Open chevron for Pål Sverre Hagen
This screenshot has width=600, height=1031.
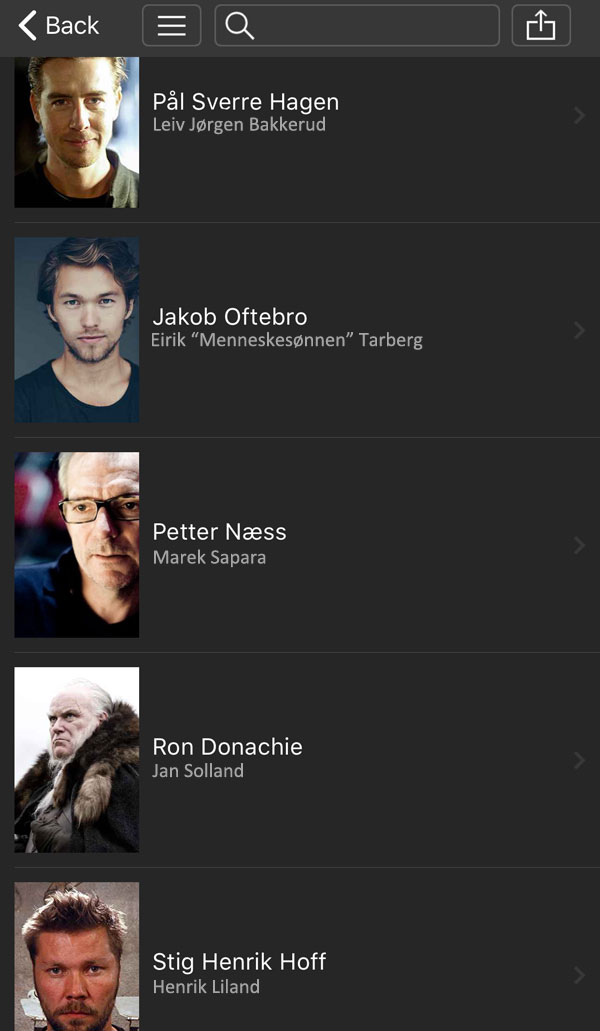coord(579,116)
